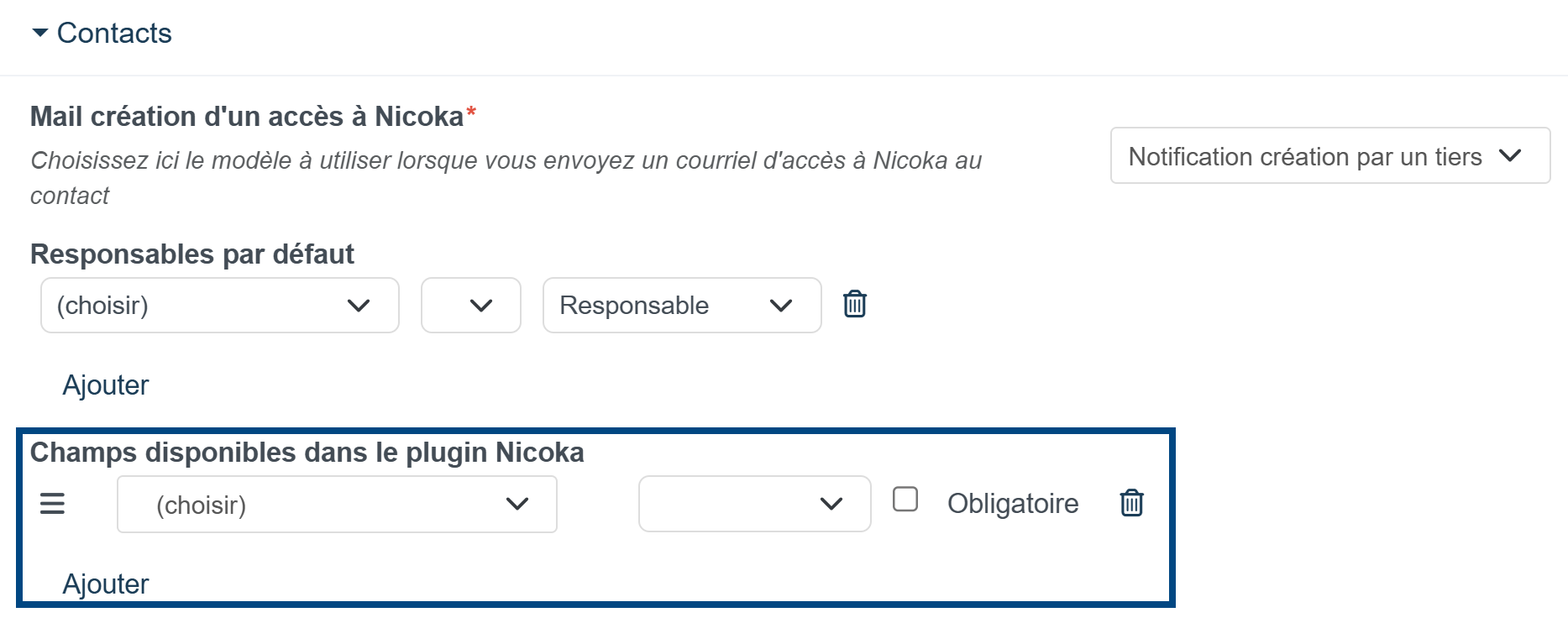Image resolution: width=1568 pixels, height=623 pixels.
Task: Grab the hamburger reorder handle of field row
Action: pyautogui.click(x=52, y=504)
